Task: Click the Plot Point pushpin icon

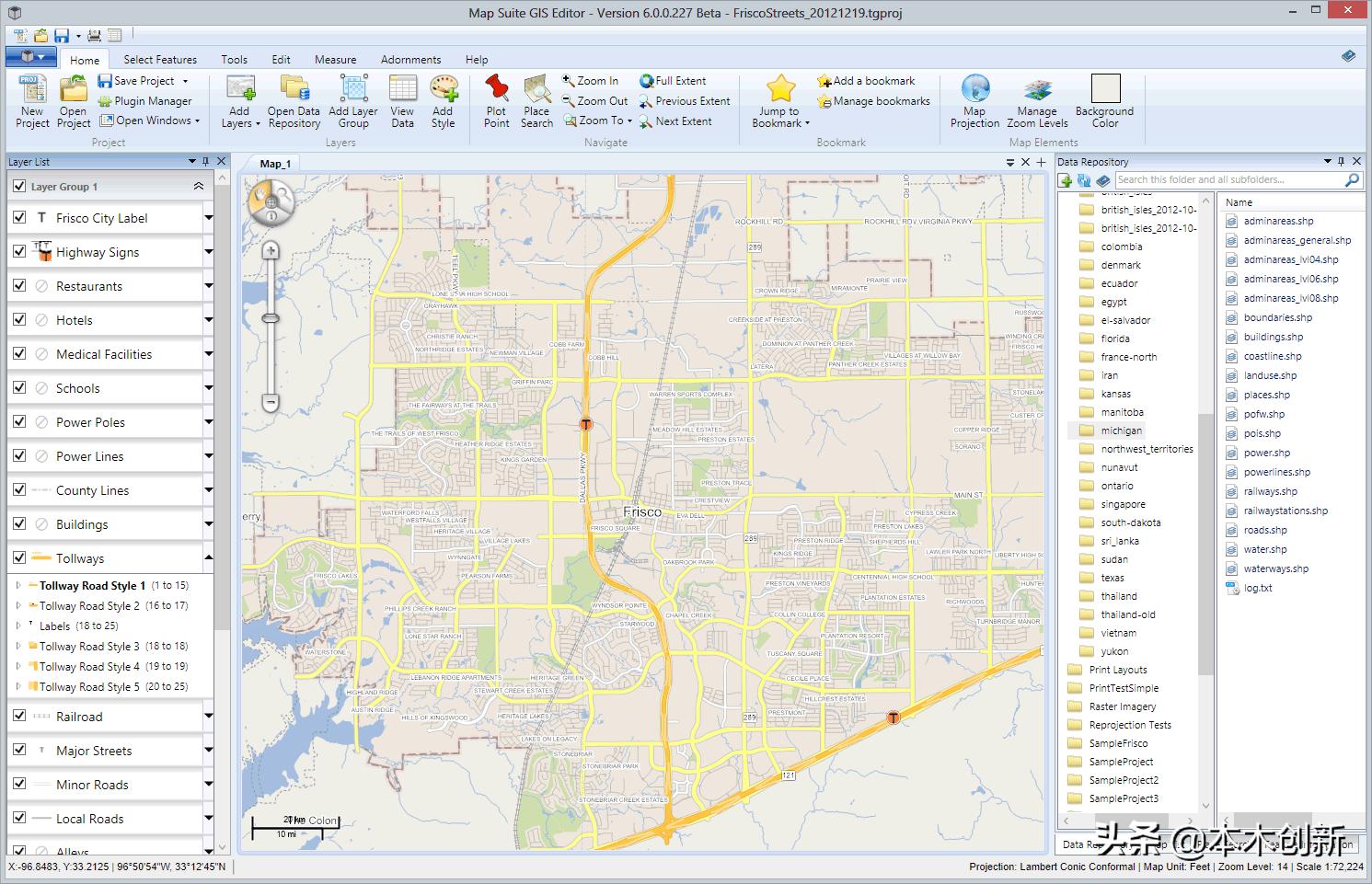Action: pos(496,89)
